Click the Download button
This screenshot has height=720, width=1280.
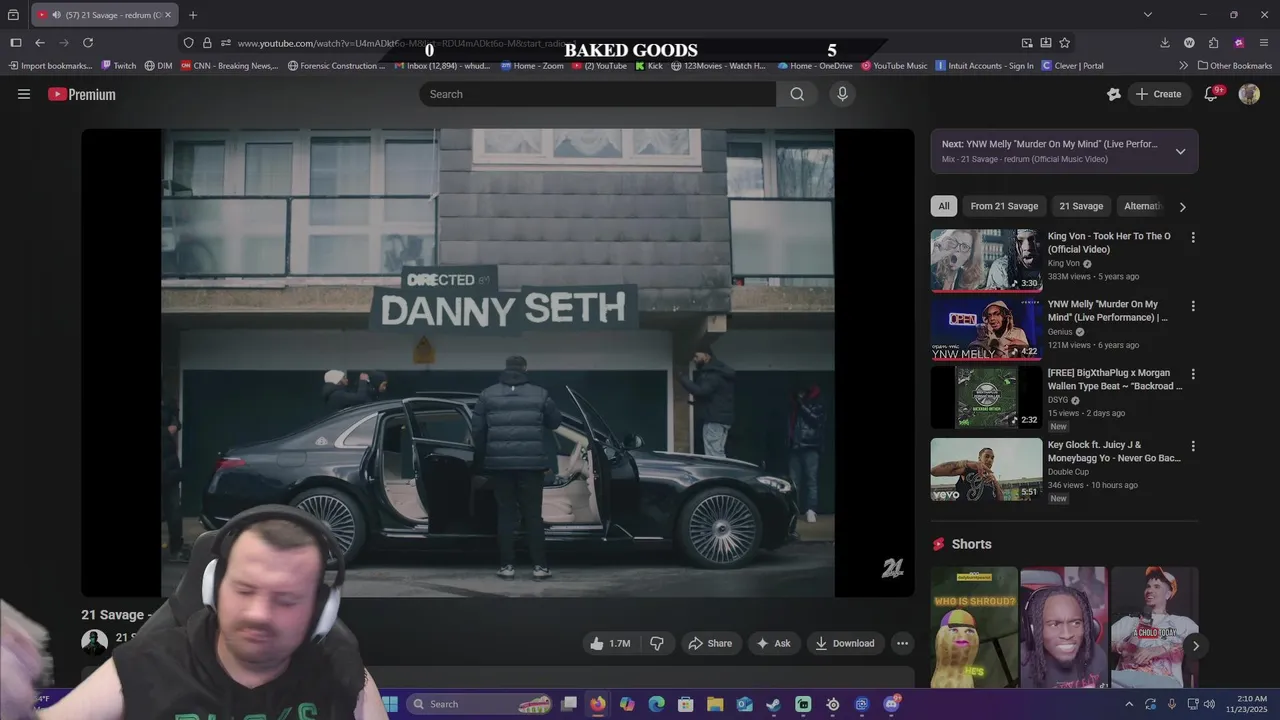[845, 643]
